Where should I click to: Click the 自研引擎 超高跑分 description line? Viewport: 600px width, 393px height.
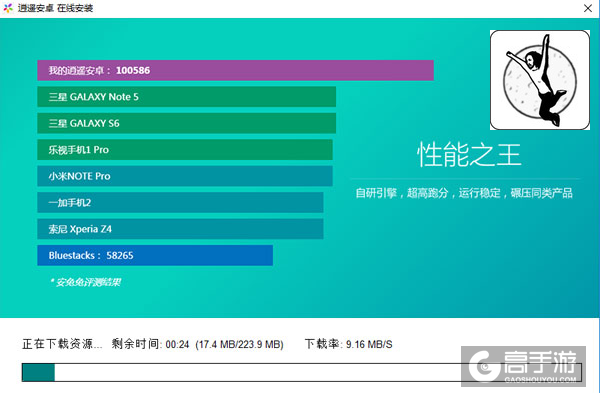click(464, 193)
